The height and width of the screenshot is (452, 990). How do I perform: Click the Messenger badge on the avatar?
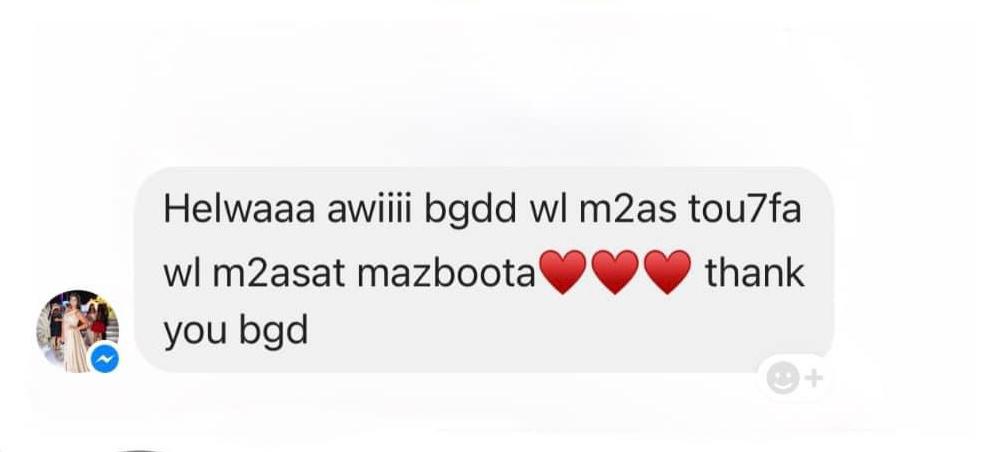(105, 360)
